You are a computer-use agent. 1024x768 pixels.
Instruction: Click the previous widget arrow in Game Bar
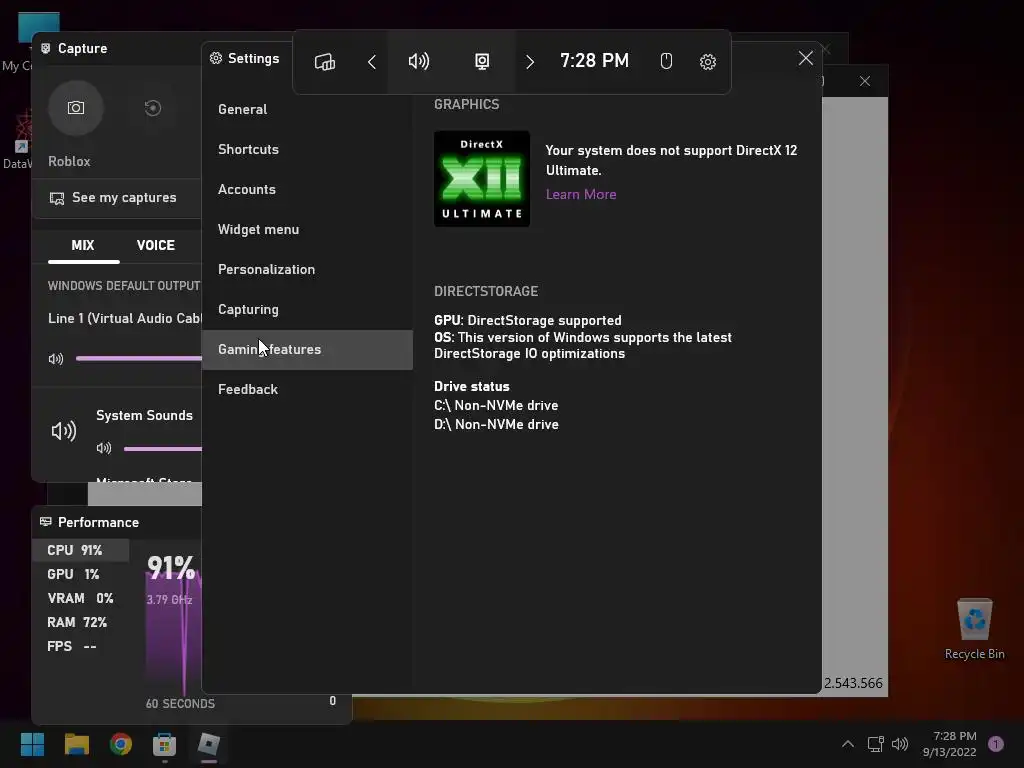[x=372, y=62]
